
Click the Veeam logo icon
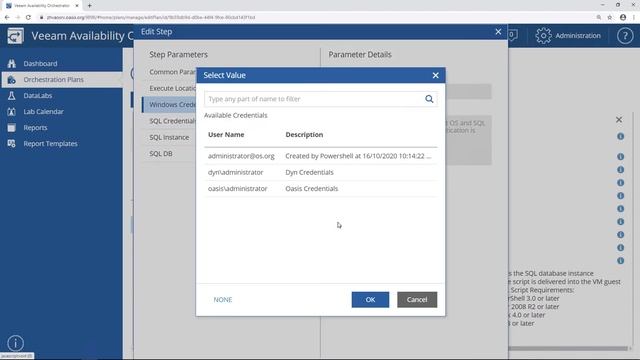15,36
